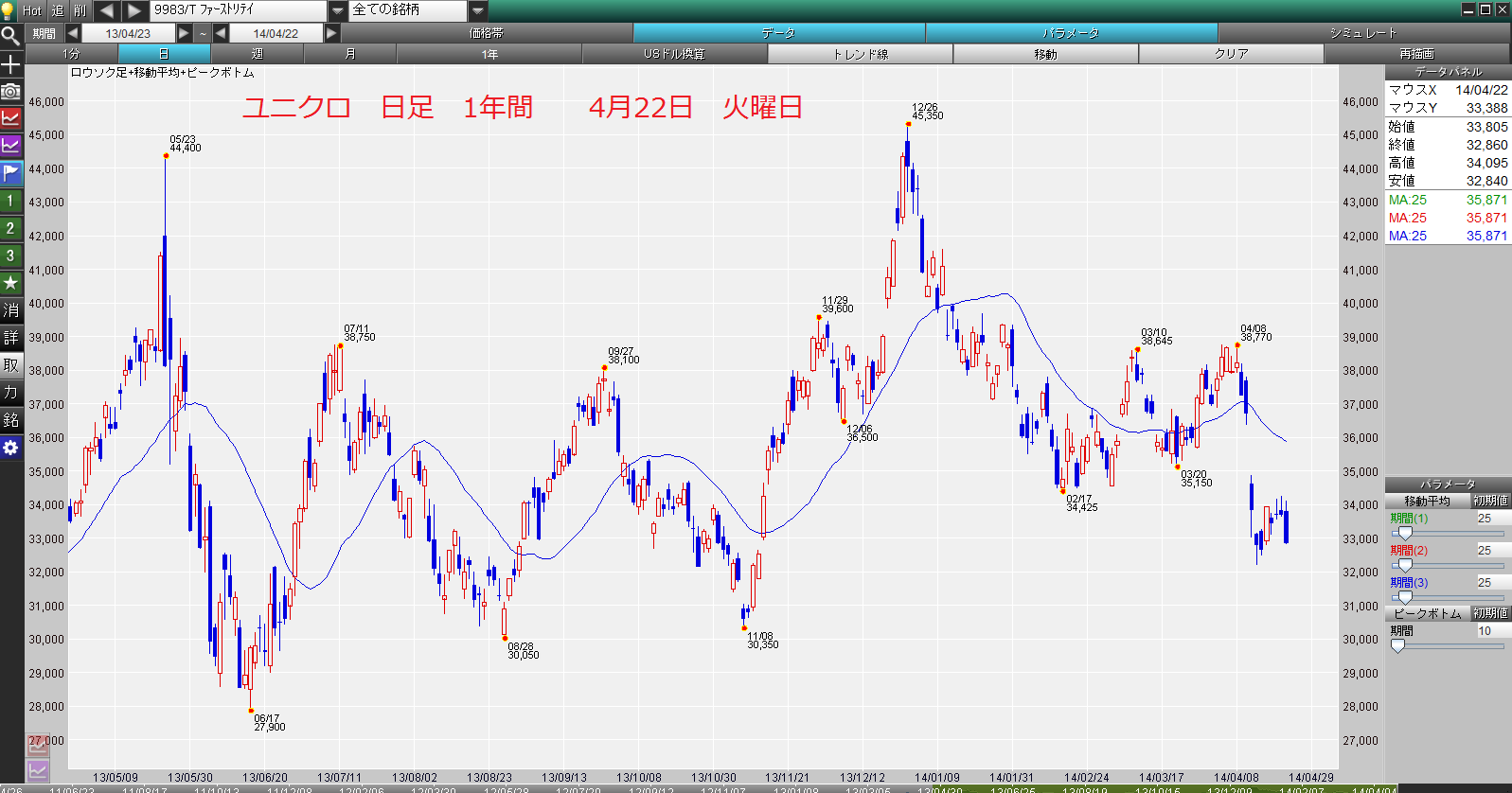
Task: Open the 全ての銘柄 list dropdown
Action: coord(478,10)
